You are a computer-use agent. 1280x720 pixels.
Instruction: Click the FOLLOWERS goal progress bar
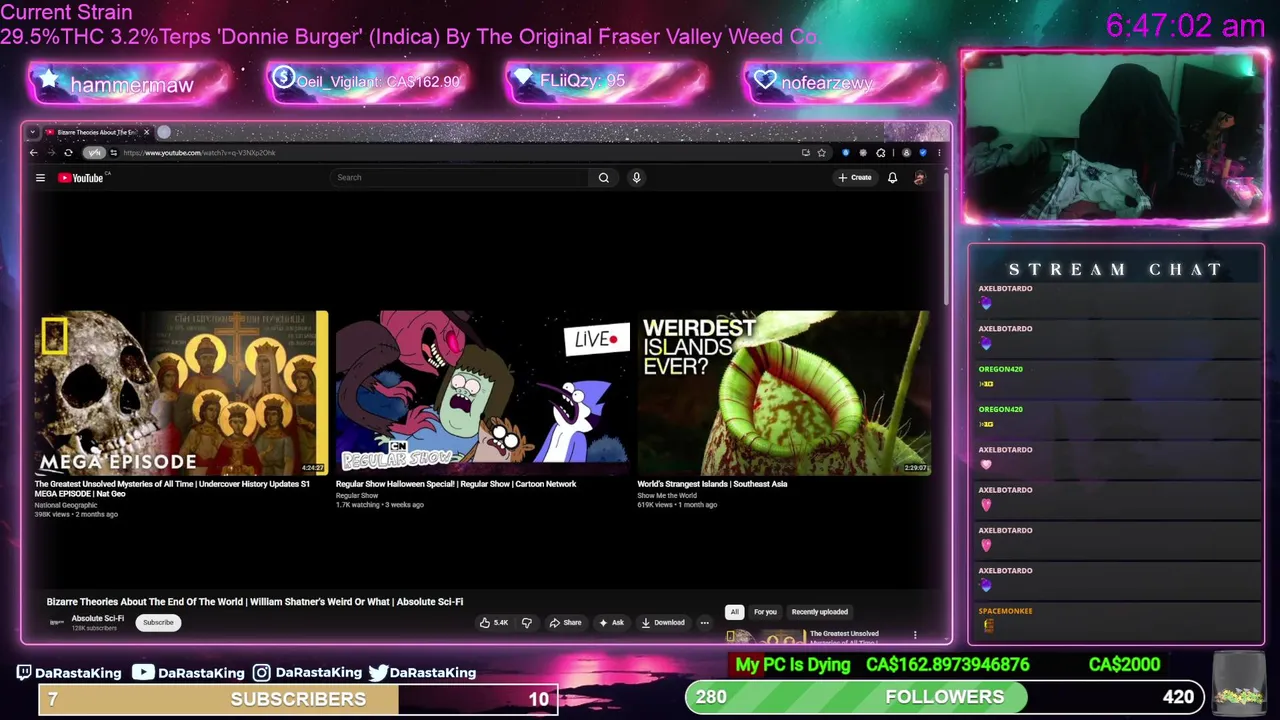[944, 697]
